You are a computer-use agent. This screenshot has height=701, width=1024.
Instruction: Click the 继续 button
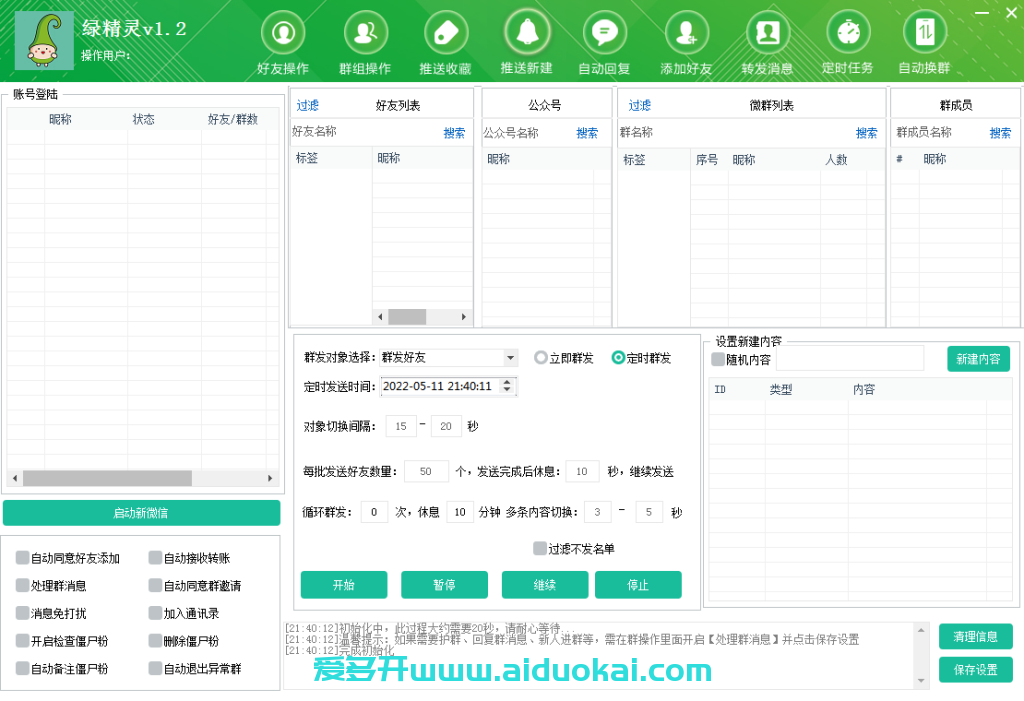click(545, 585)
